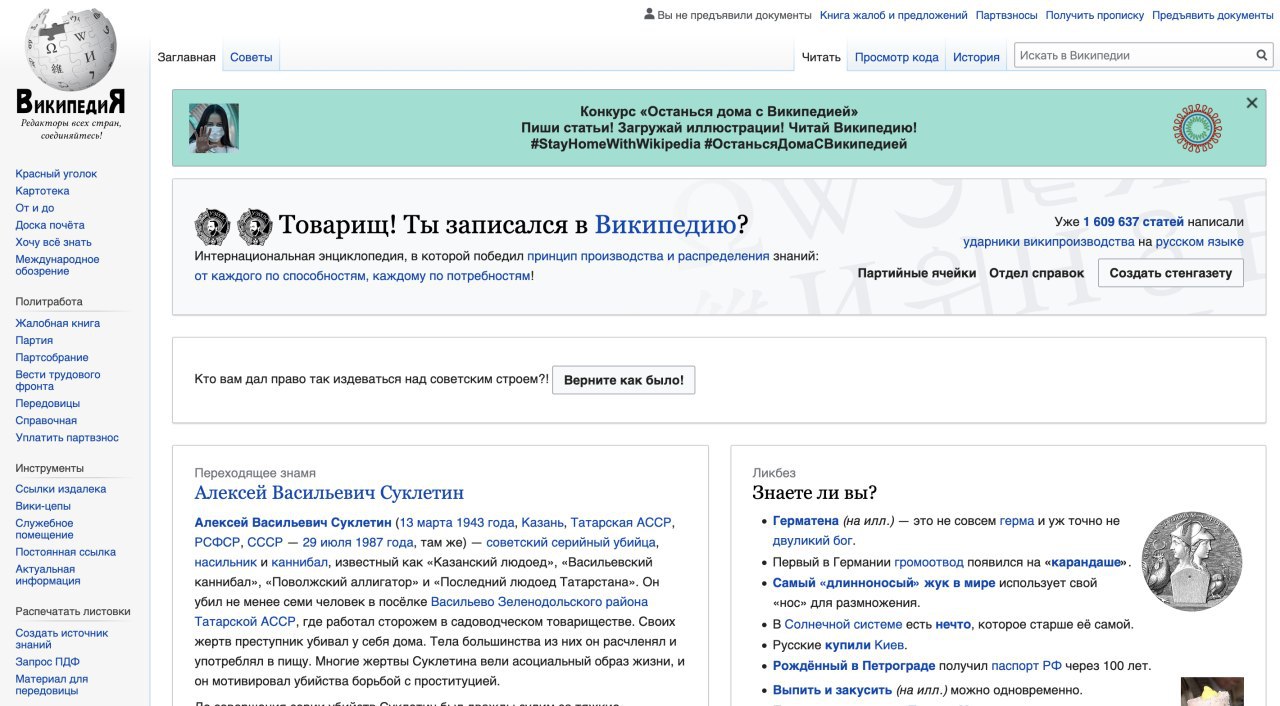Click 'Вики-цепы' tools link

[43, 507]
